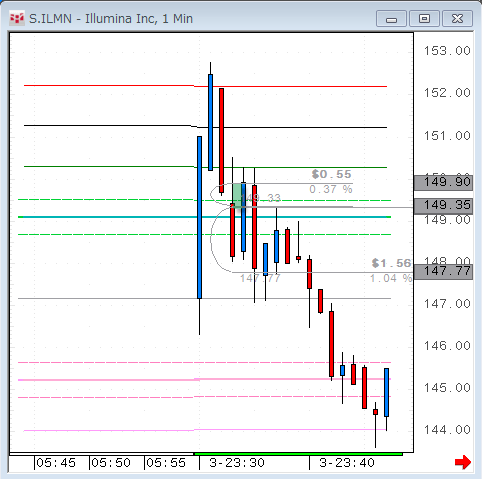This screenshot has height=479, width=482.
Task: Click the 05:50 time axis label
Action: pyautogui.click(x=111, y=463)
